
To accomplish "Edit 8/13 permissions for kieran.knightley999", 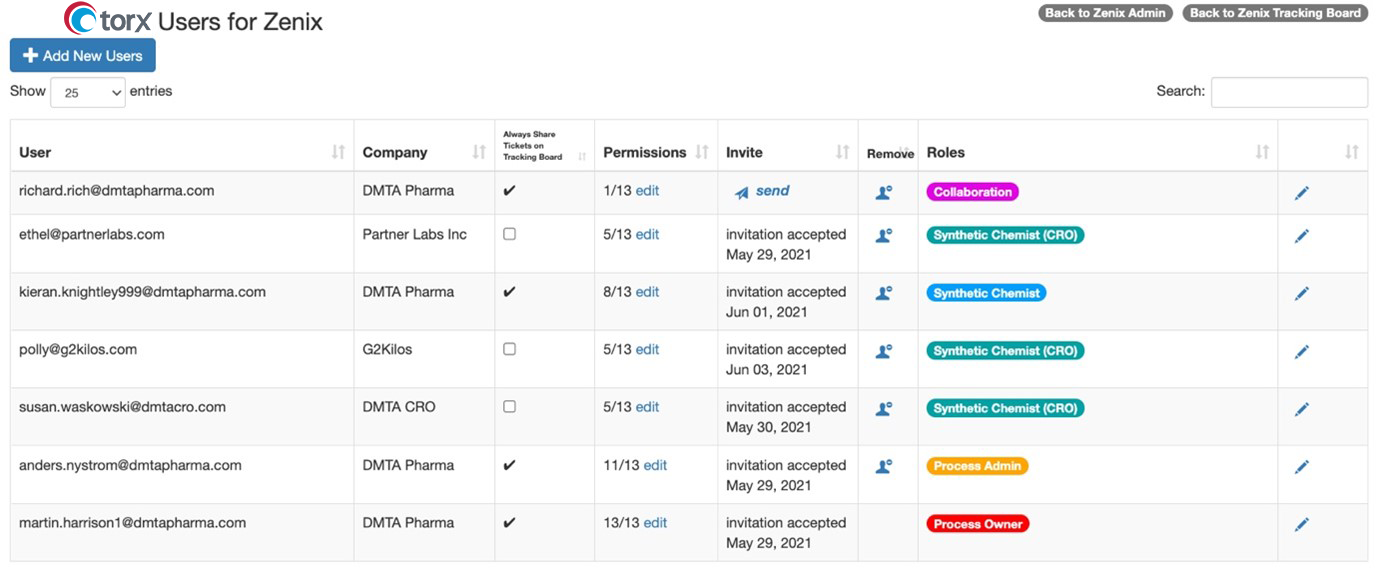I will (x=647, y=292).
